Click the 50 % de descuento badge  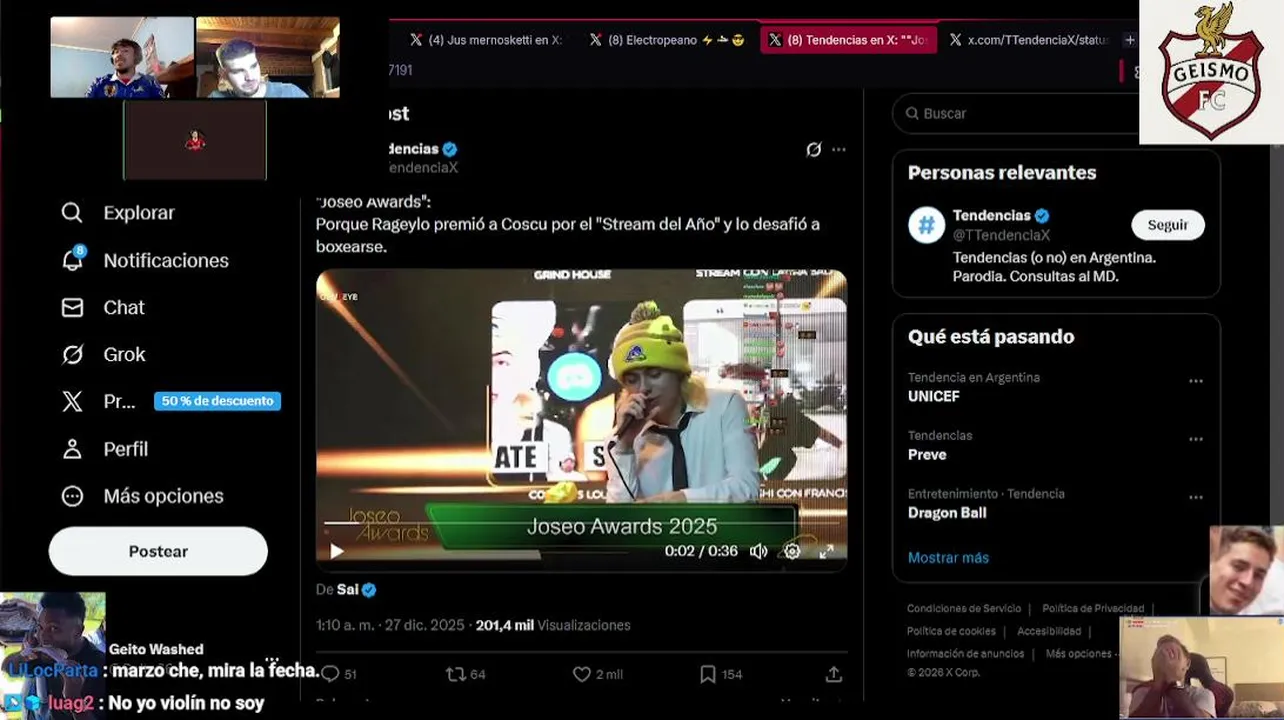pos(217,401)
